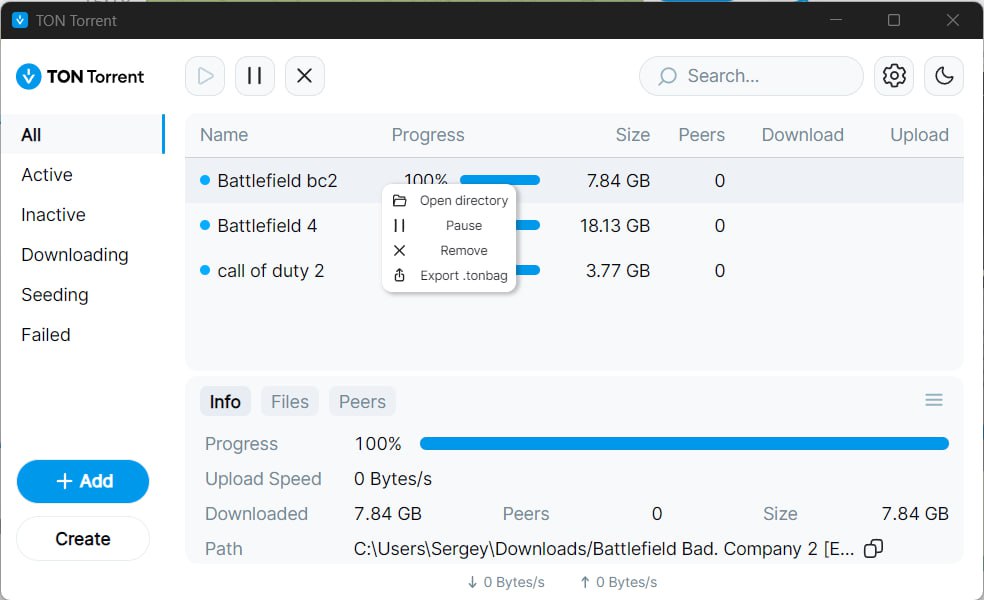
Task: Select the Battlefield 4 torrent row
Action: tap(267, 226)
